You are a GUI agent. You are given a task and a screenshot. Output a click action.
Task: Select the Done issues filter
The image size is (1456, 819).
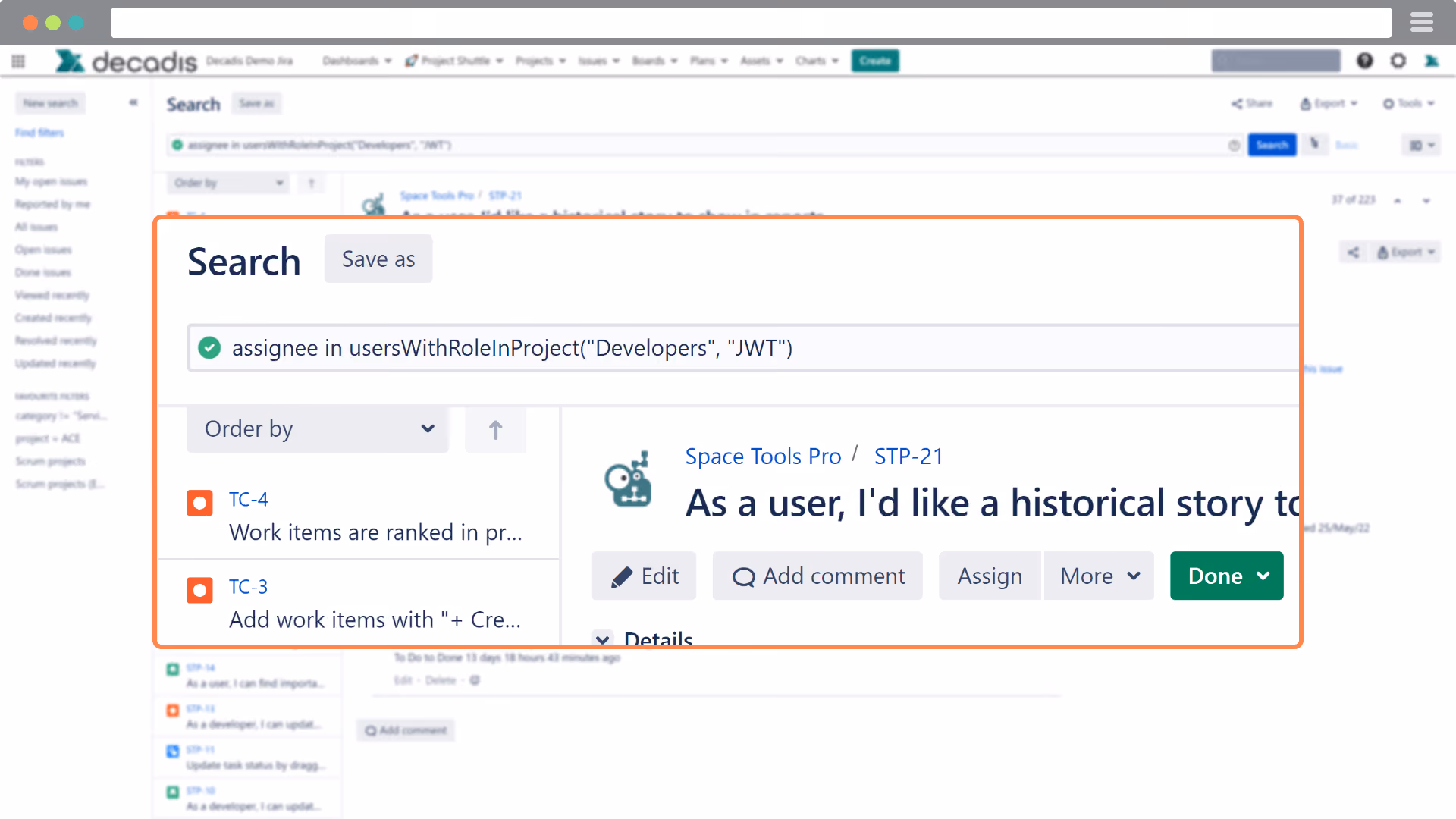coord(43,272)
